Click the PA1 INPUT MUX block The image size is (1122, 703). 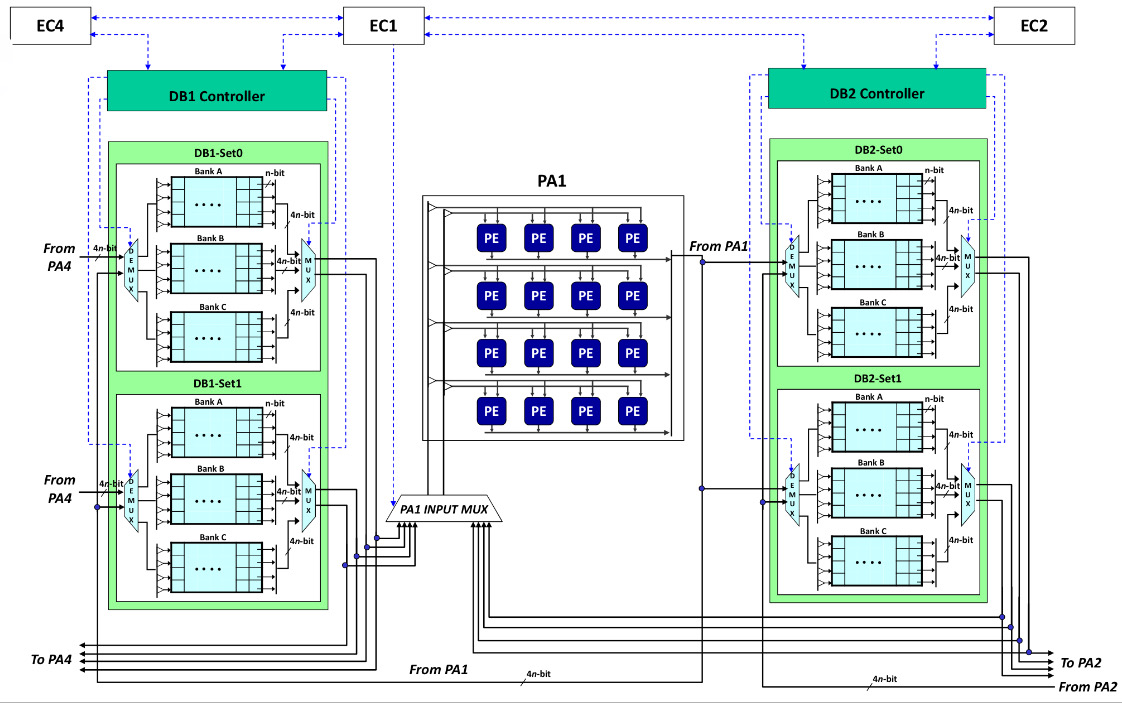(443, 508)
